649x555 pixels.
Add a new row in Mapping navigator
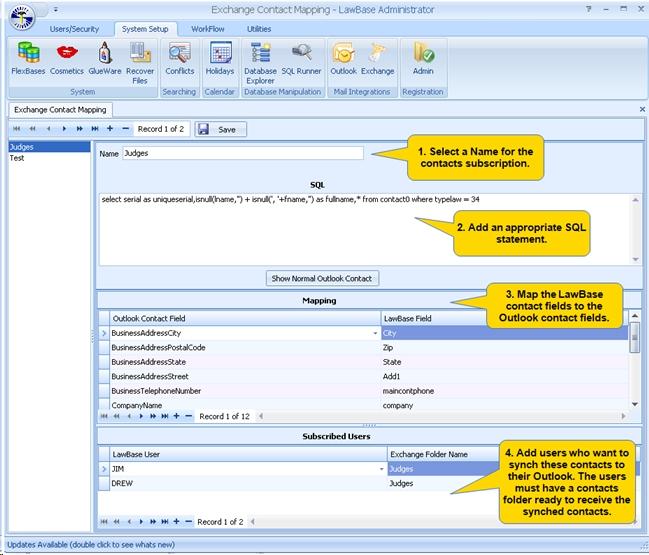coord(176,416)
